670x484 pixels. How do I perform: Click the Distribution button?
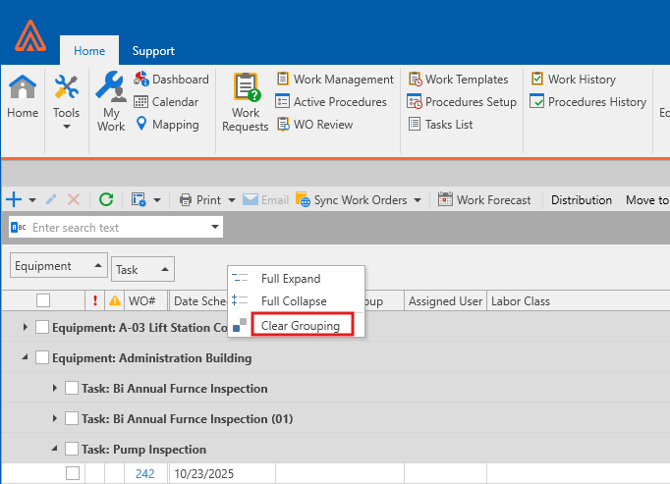pos(581,200)
